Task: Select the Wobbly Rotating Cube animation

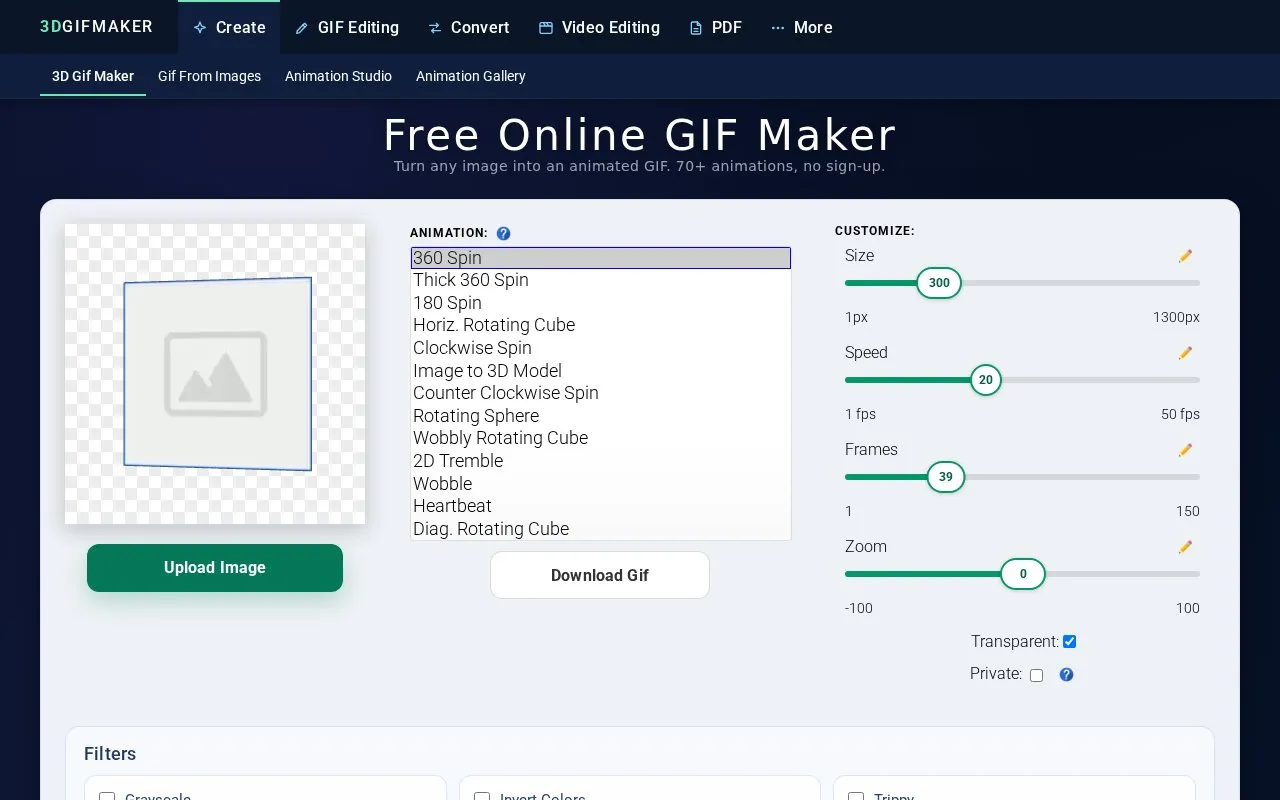Action: 601,438
